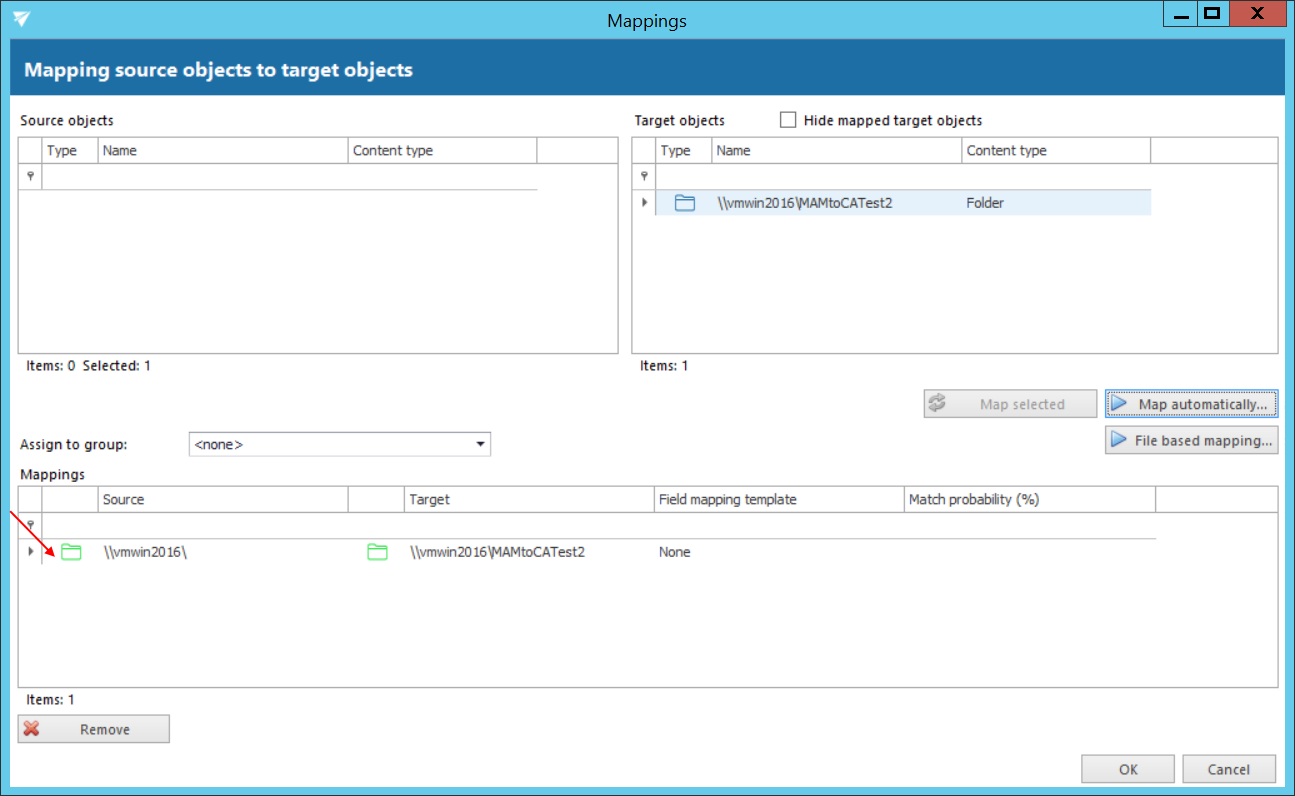The image size is (1295, 796).
Task: Enable Hide mapped target objects checkbox
Action: tap(788, 120)
